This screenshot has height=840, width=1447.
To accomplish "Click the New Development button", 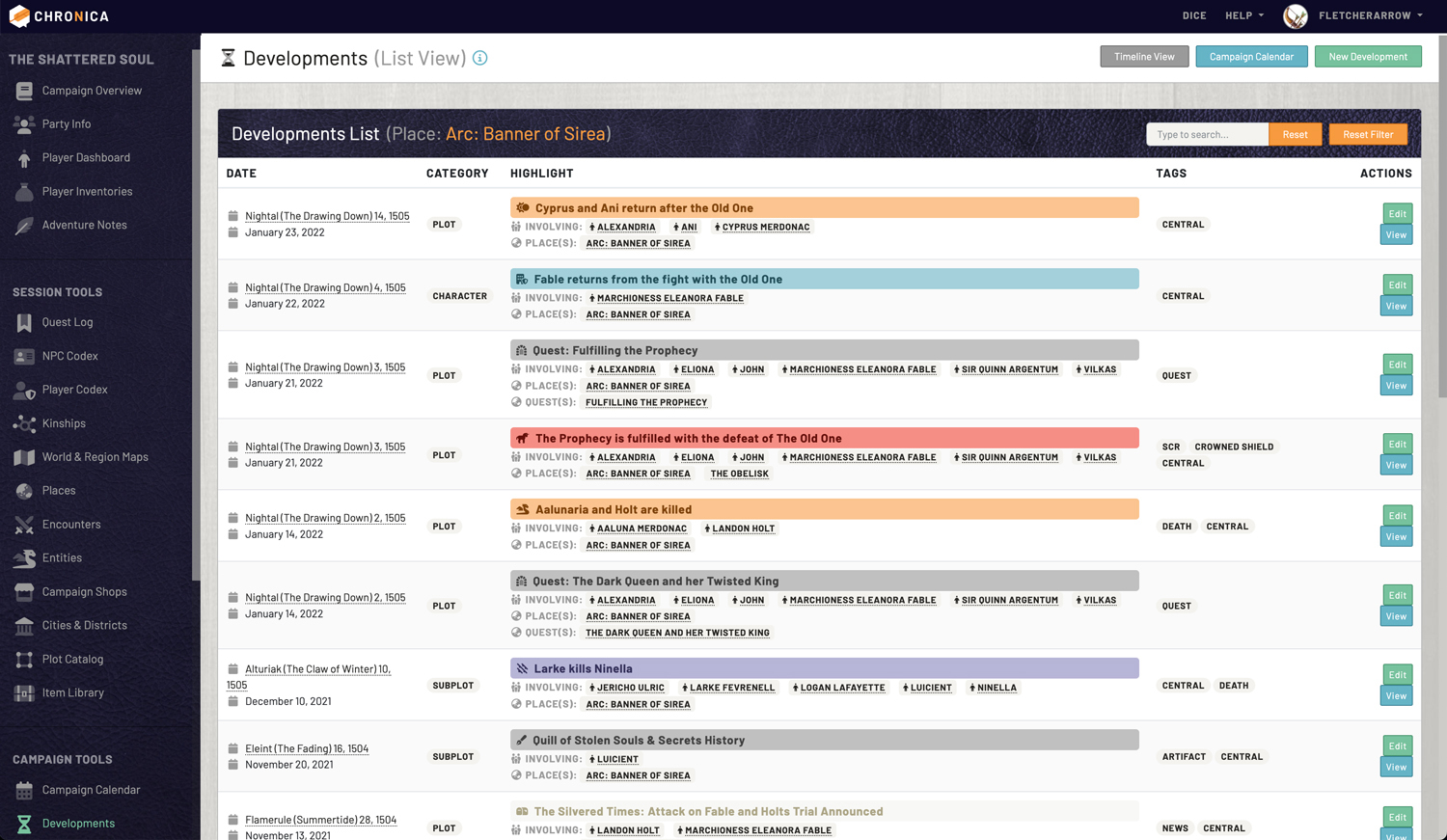I will 1367,57.
